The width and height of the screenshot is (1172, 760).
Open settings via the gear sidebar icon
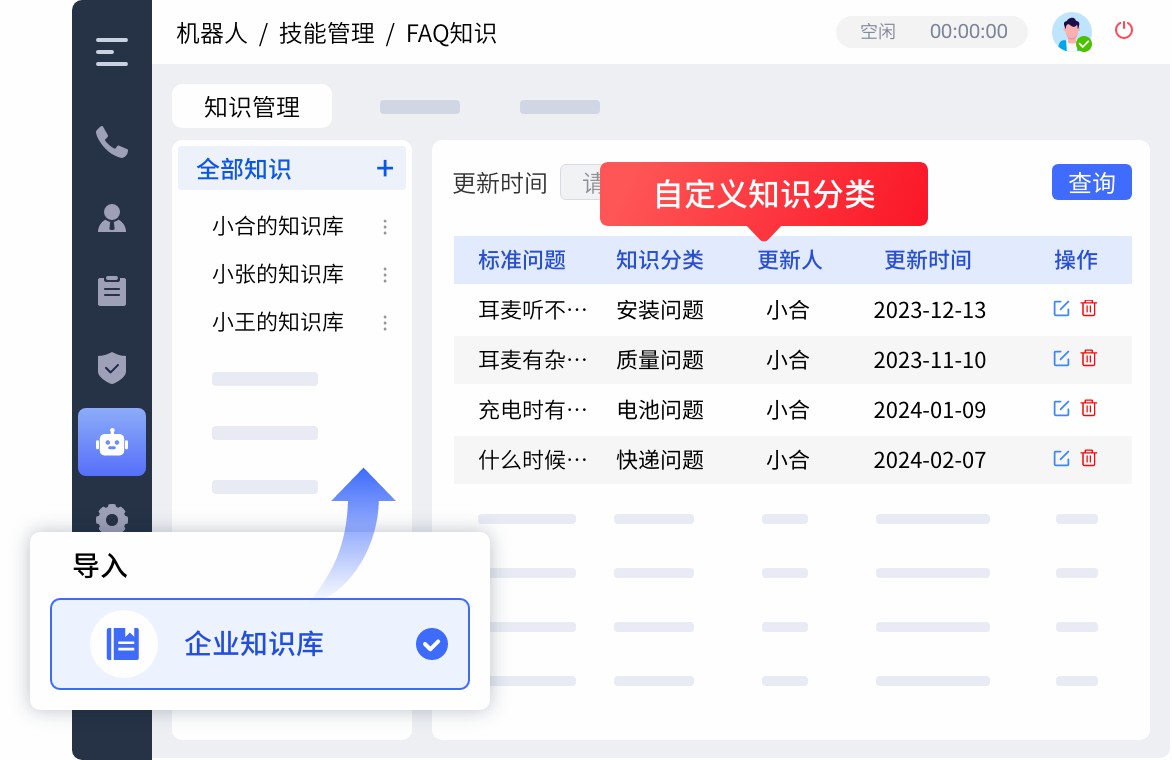point(111,519)
